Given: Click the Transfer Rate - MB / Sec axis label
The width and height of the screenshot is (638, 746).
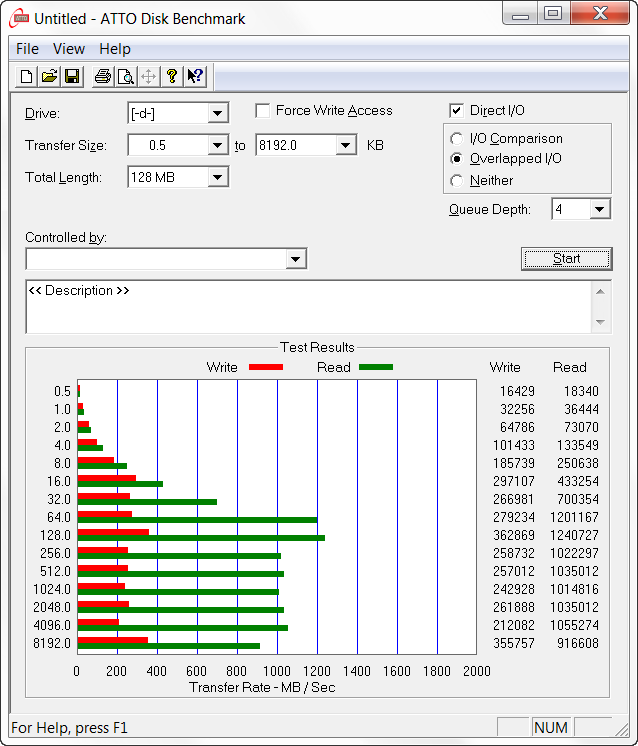Looking at the screenshot, I should coord(262,687).
